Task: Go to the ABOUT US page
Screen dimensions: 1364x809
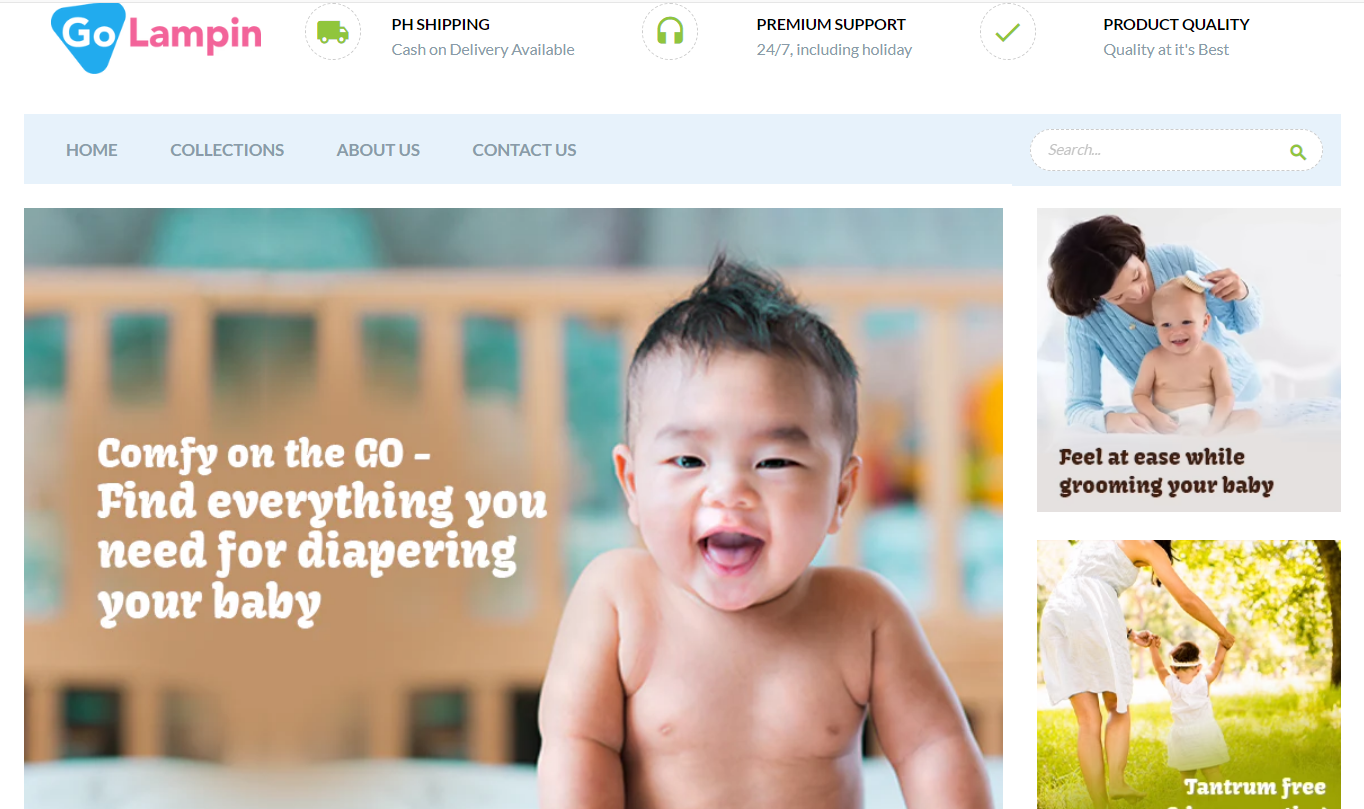Action: [x=378, y=150]
